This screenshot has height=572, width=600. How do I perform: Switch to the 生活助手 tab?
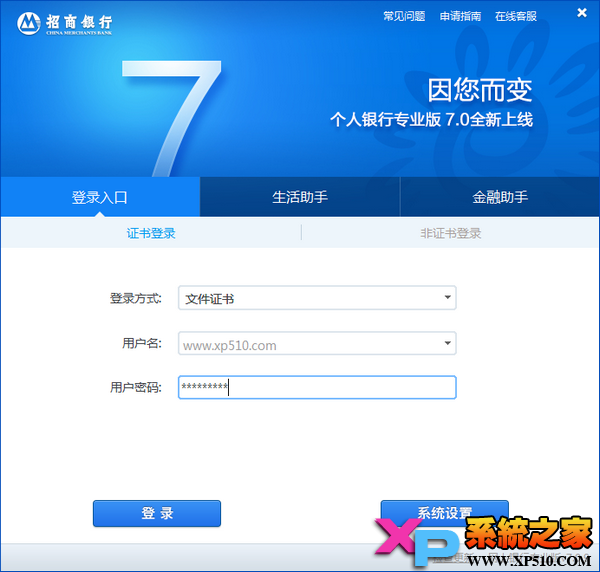tap(300, 197)
